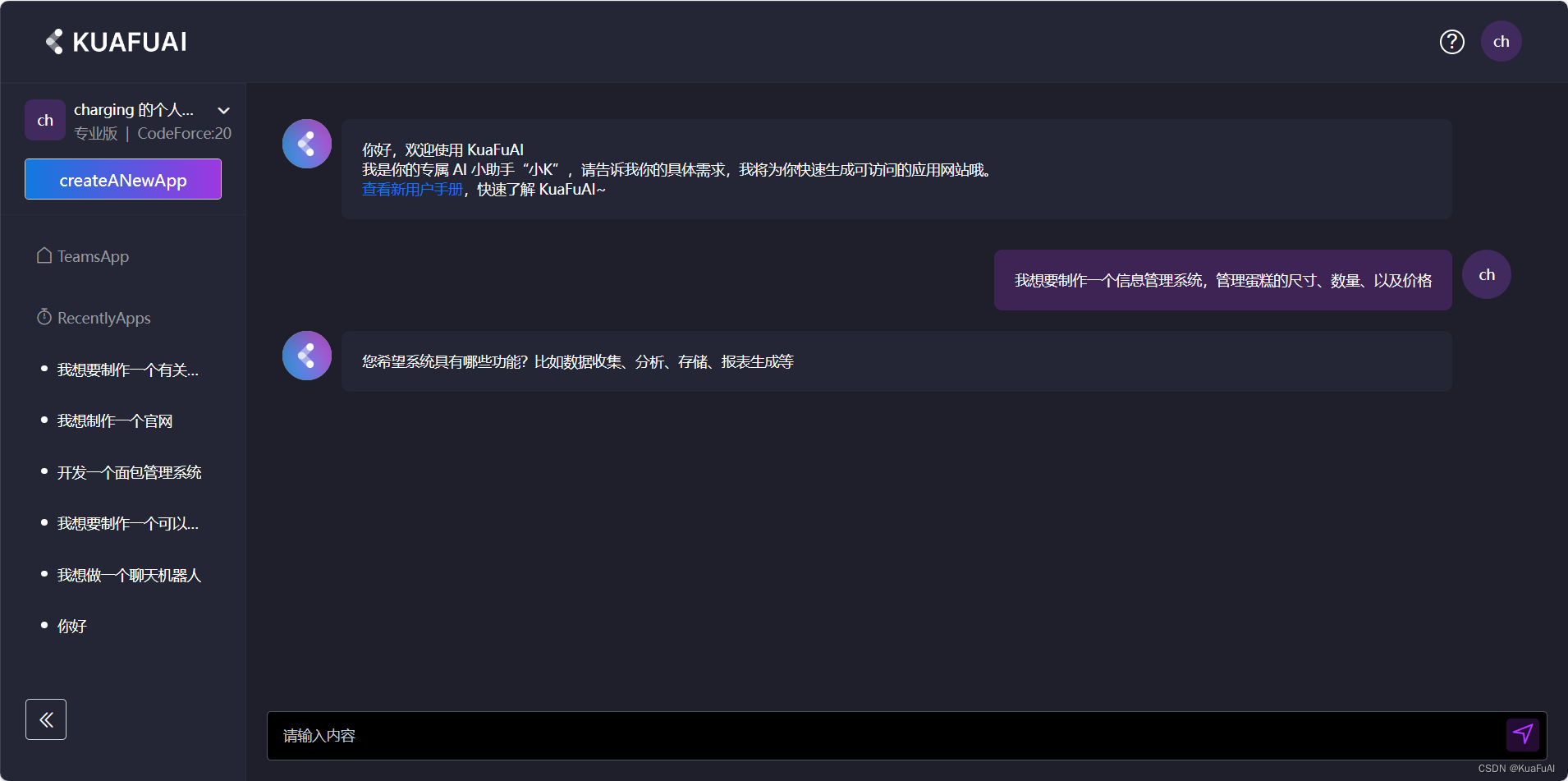Click the KUAFUAI logo

[116, 42]
